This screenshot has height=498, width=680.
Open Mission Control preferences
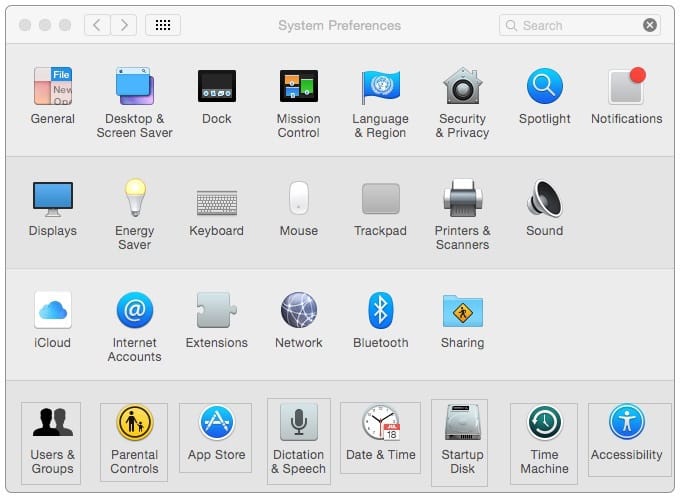point(298,87)
